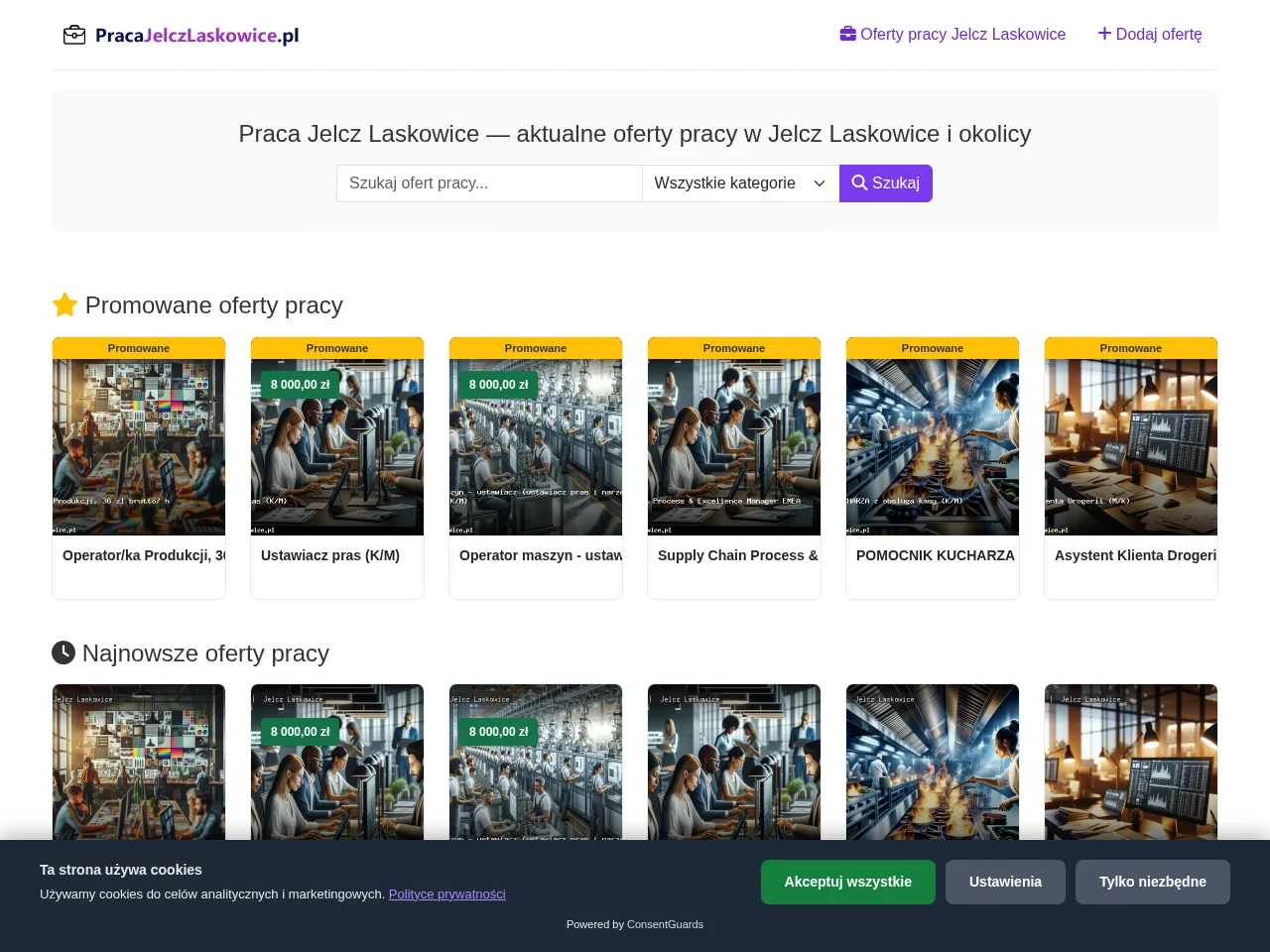This screenshot has height=952, width=1270.
Task: Open promoted POMOCNIK KUCHARZA thumbnail
Action: click(x=933, y=447)
